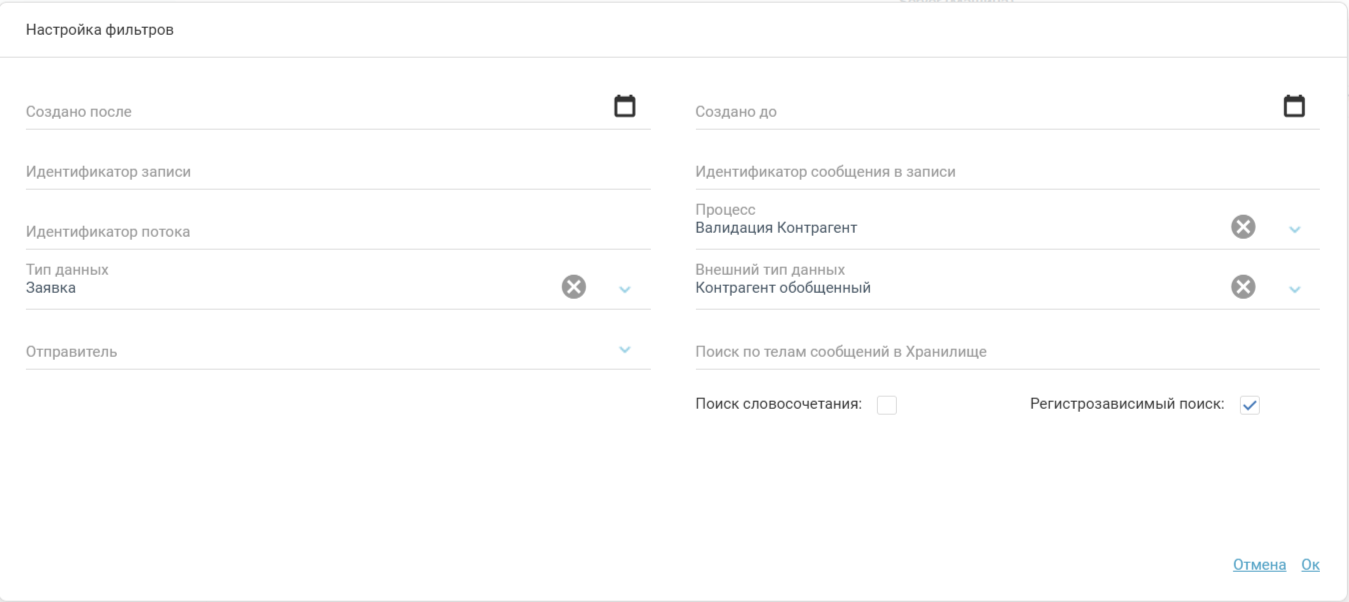Image resolution: width=1349 pixels, height=602 pixels.
Task: Clear the Процесс field value
Action: [1242, 228]
